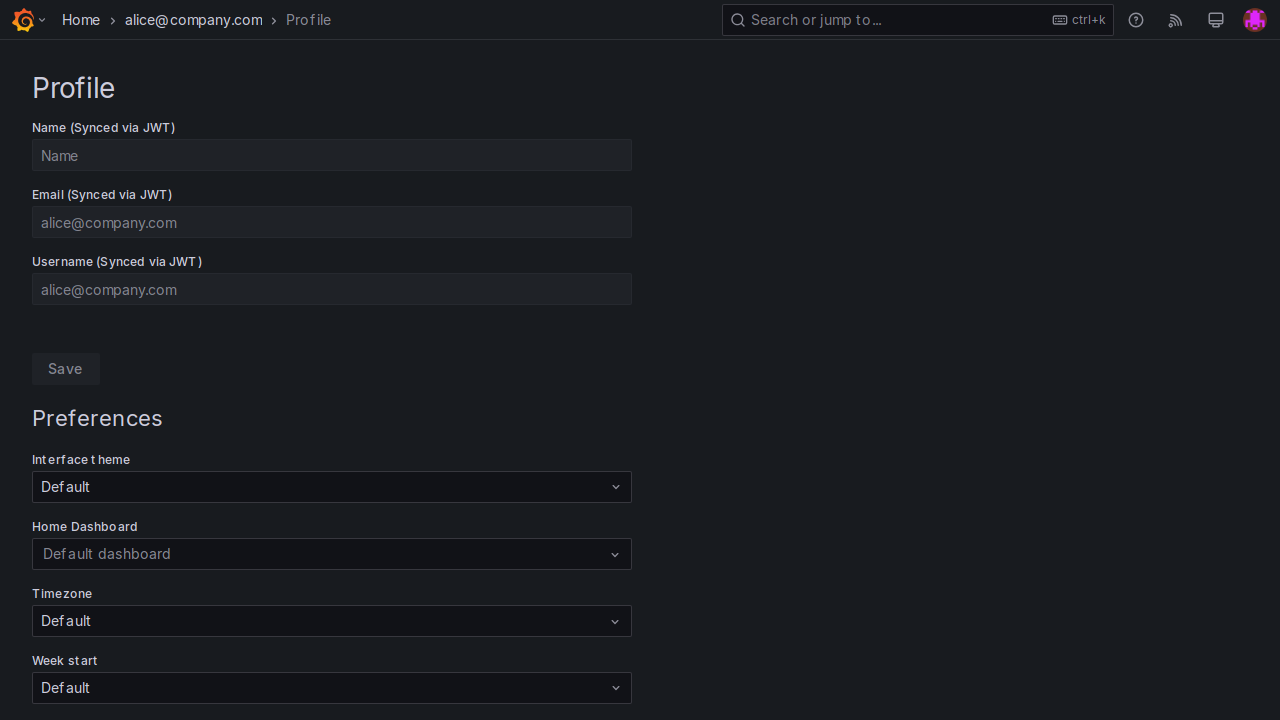Click the search magnifier icon
The width and height of the screenshot is (1280, 720).
click(x=738, y=20)
